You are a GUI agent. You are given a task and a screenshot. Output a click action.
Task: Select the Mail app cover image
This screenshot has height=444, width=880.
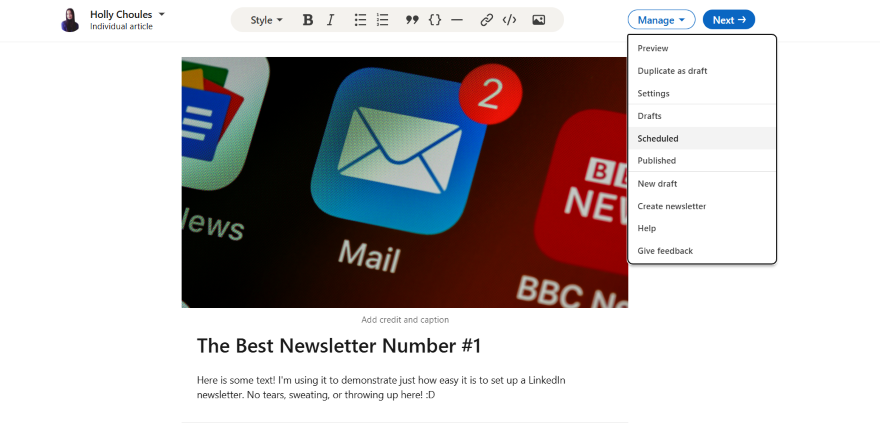[x=405, y=182]
